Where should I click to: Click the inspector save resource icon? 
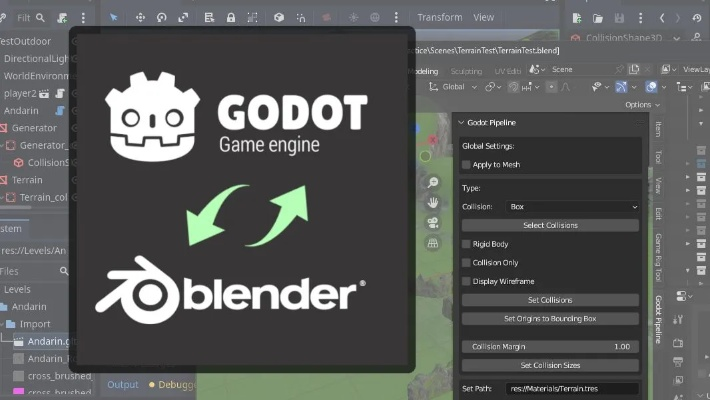click(619, 18)
